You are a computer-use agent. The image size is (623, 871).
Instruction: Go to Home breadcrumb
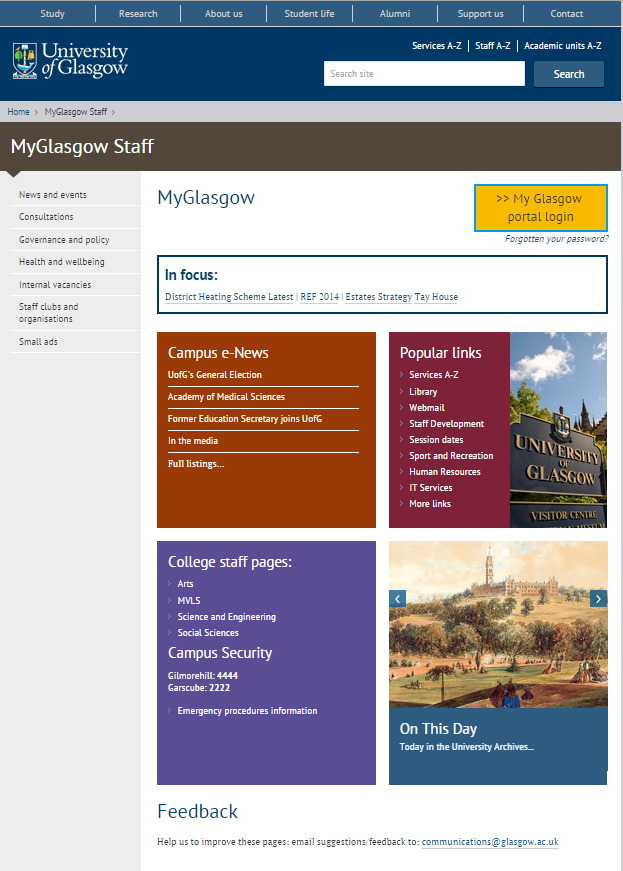[x=18, y=112]
